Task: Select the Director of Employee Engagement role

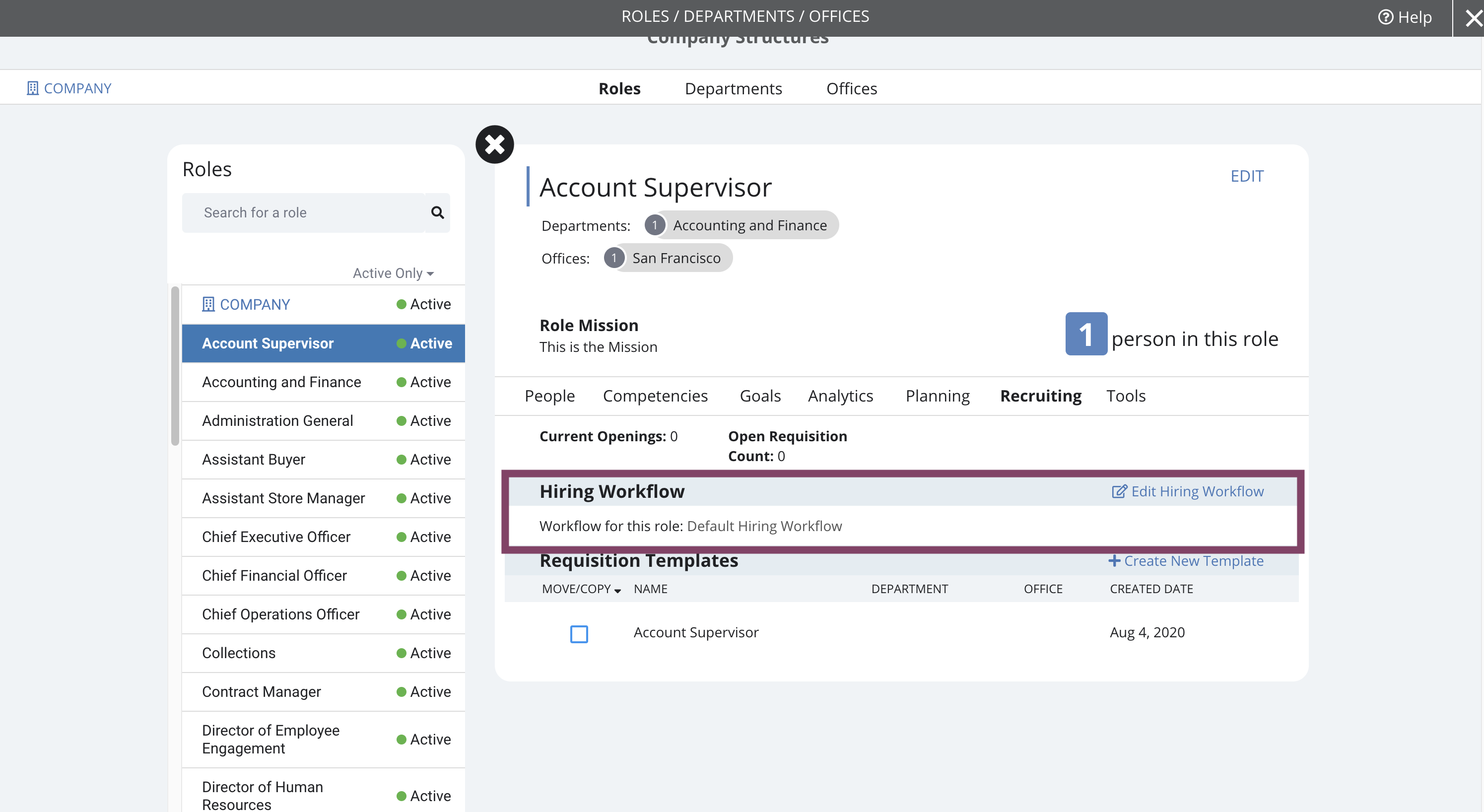Action: coord(323,740)
